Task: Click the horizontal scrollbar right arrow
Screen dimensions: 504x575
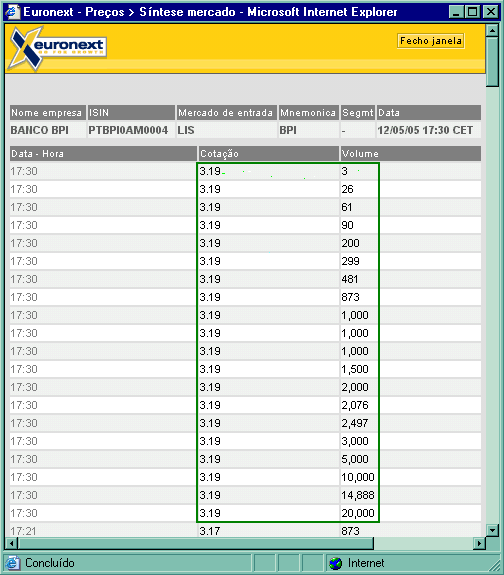Action: pyautogui.click(x=479, y=543)
